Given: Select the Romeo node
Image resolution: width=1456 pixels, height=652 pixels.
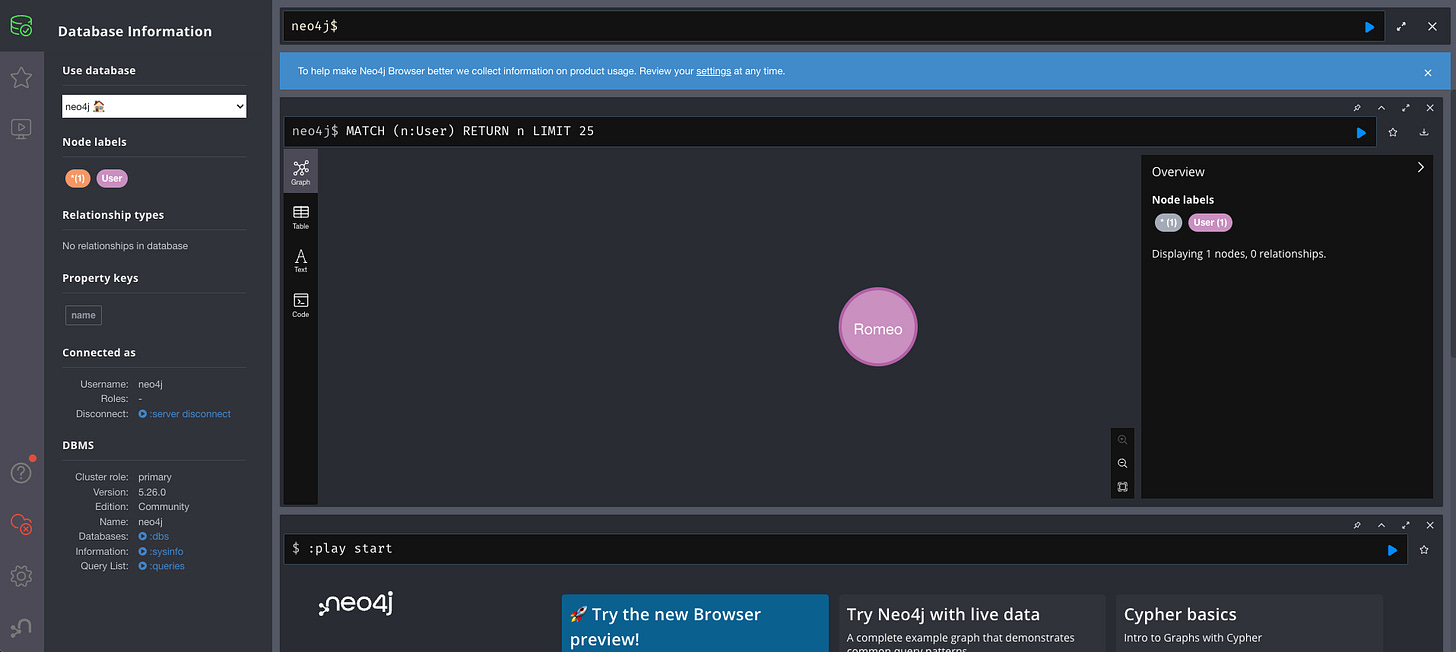Looking at the screenshot, I should [x=878, y=328].
